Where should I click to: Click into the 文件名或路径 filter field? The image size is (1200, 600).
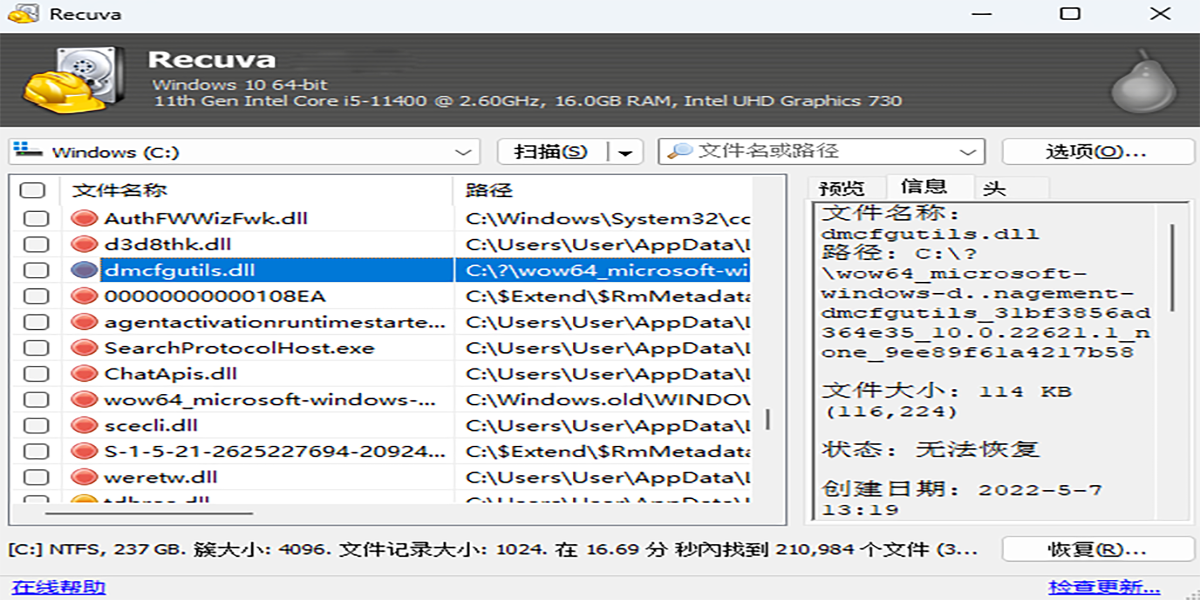coord(820,152)
